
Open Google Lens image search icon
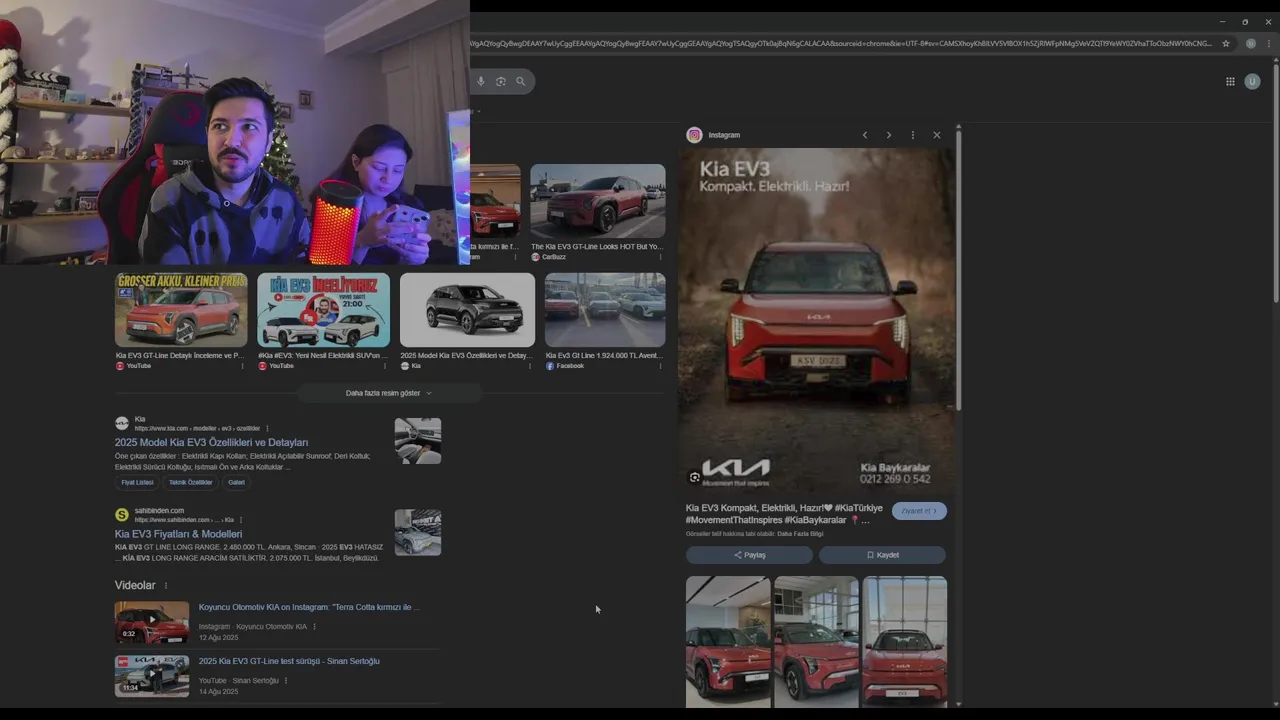coord(501,81)
